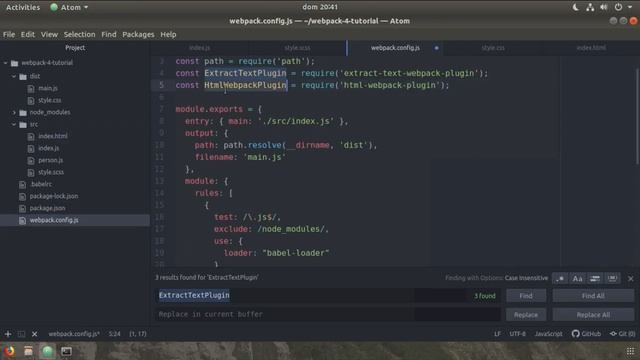Open the Edit menu
The image size is (640, 360).
[x=28, y=34]
